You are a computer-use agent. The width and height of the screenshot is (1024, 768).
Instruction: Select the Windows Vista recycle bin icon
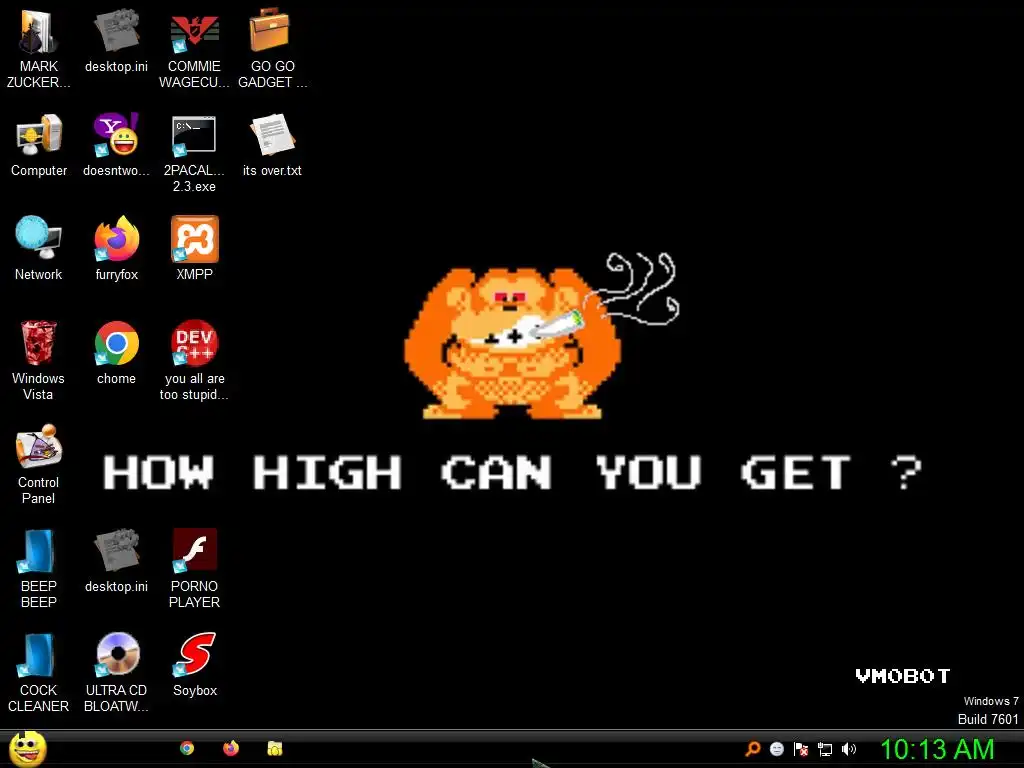39,361
